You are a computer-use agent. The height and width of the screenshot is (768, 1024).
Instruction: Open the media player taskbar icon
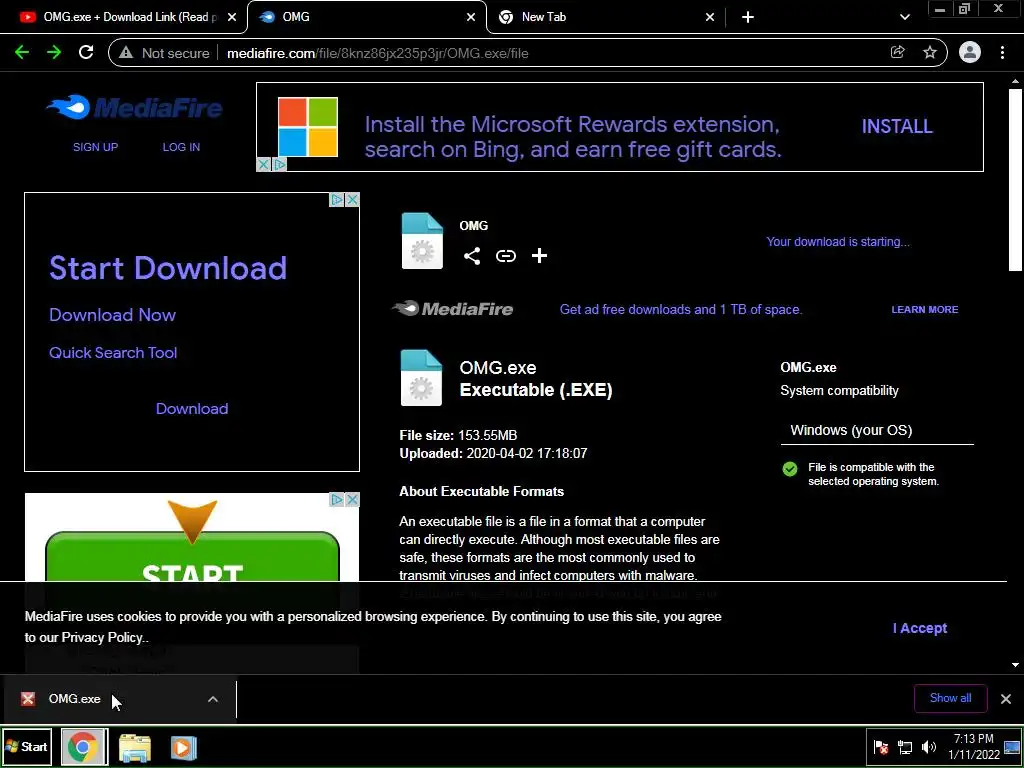pos(184,747)
